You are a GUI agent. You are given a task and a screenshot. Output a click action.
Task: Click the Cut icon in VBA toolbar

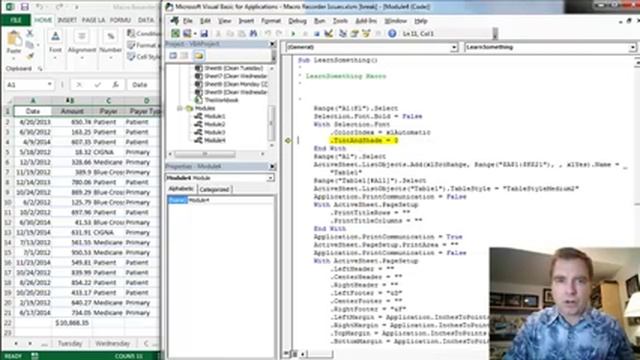[218, 33]
